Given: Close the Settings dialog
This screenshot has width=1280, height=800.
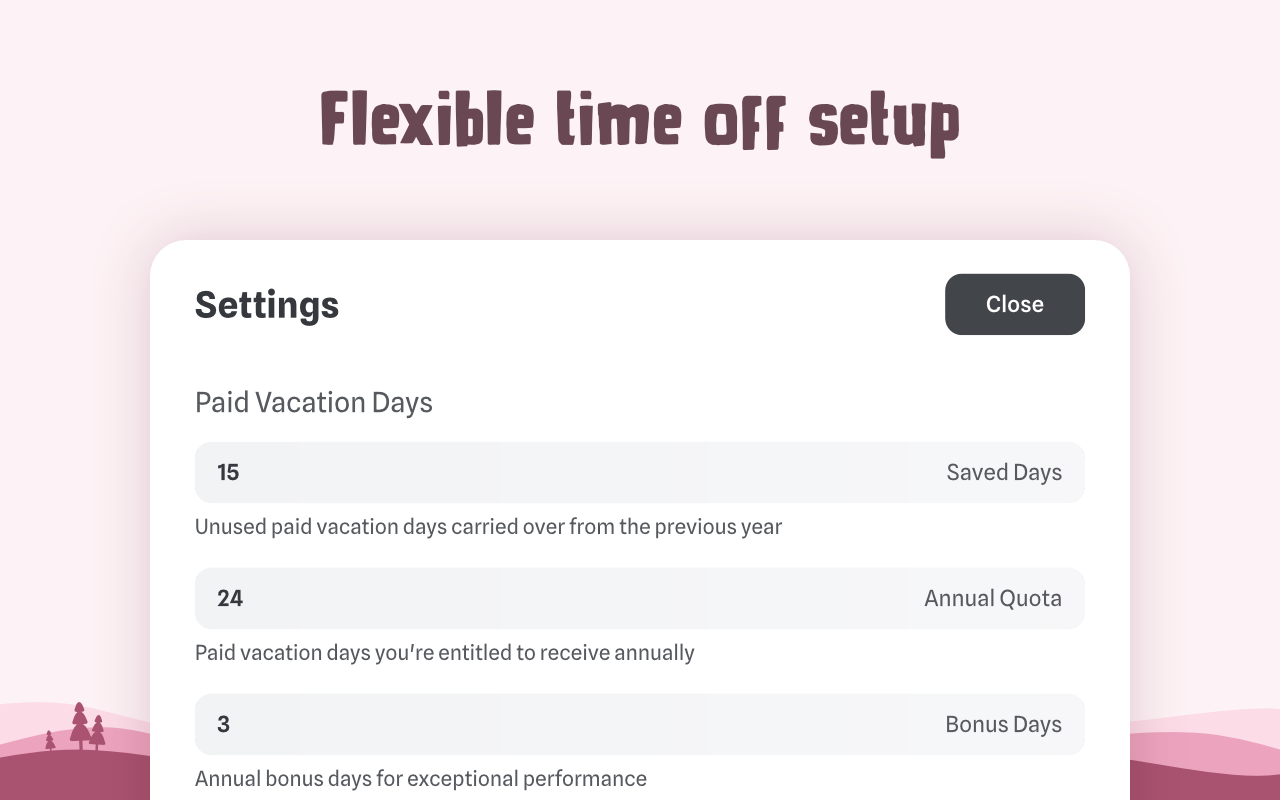Looking at the screenshot, I should tap(1014, 304).
